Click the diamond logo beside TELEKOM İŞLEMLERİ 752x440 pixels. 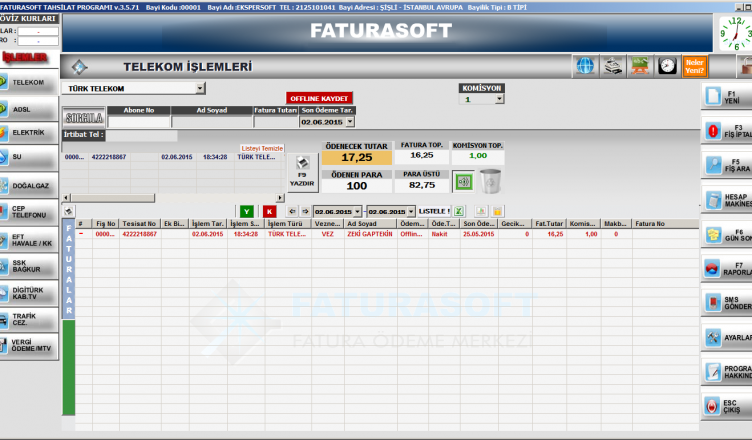pyautogui.click(x=79, y=67)
